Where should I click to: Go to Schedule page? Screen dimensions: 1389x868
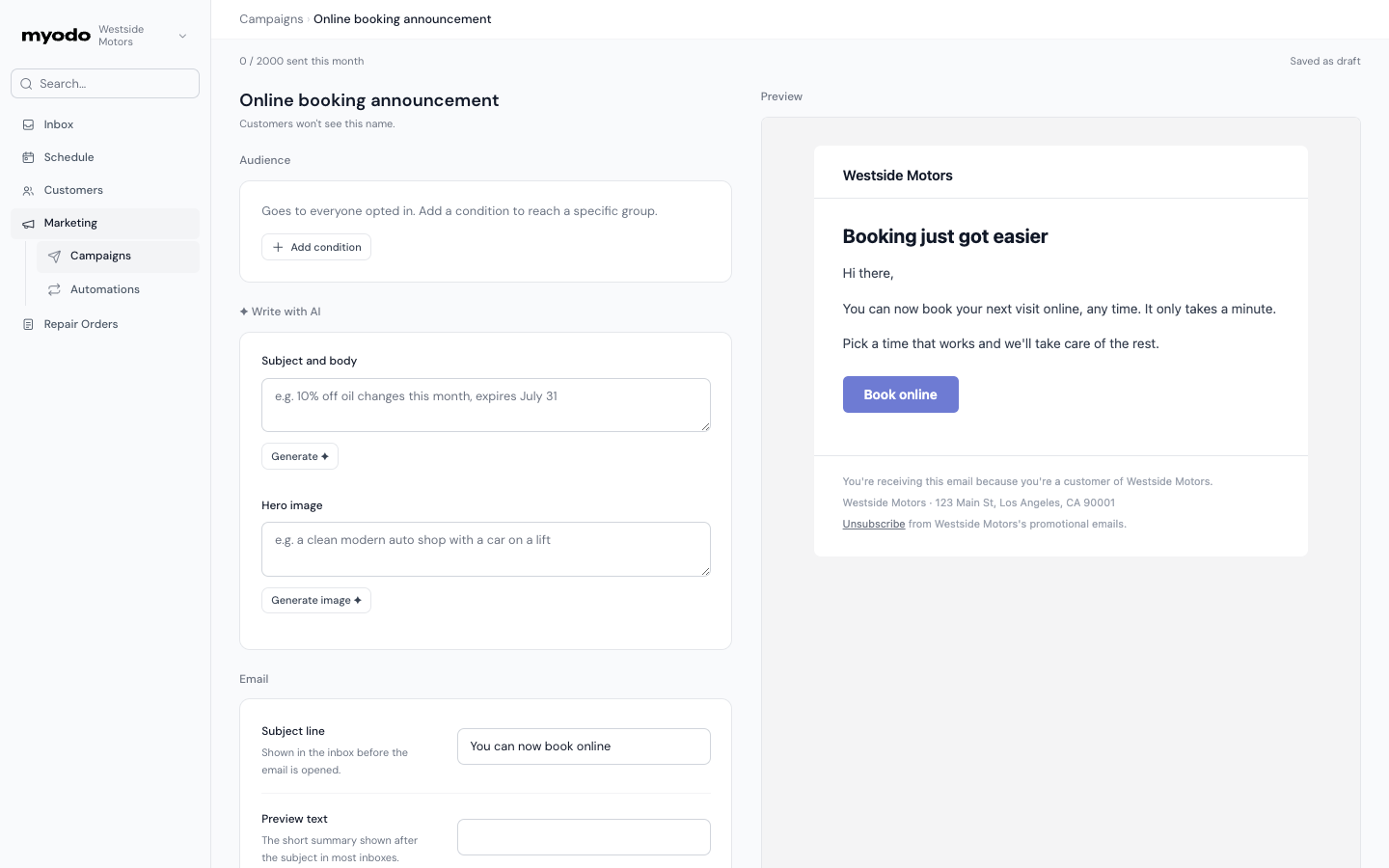coord(105,157)
